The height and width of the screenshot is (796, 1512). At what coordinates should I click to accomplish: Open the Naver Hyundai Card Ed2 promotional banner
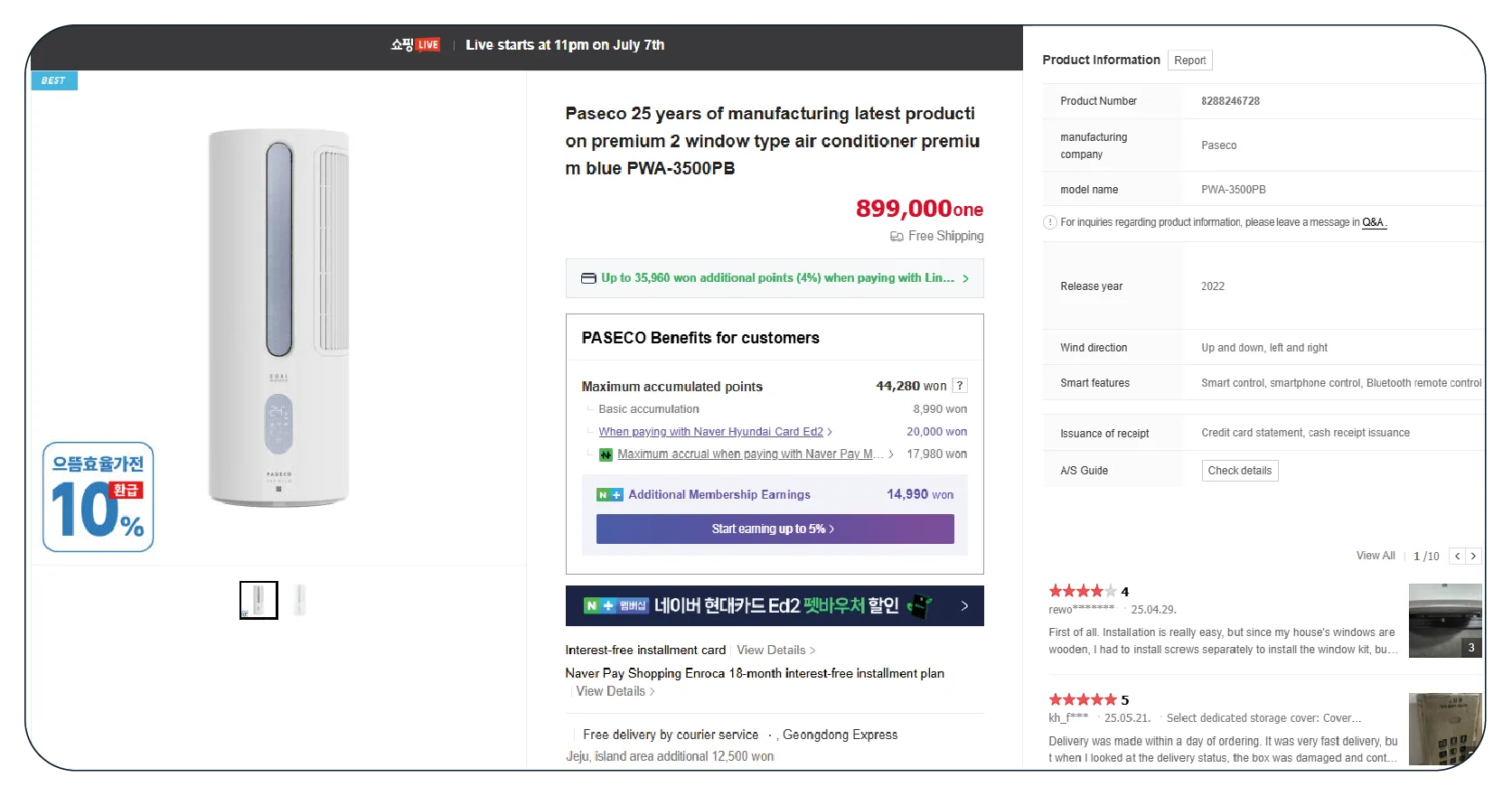(775, 606)
